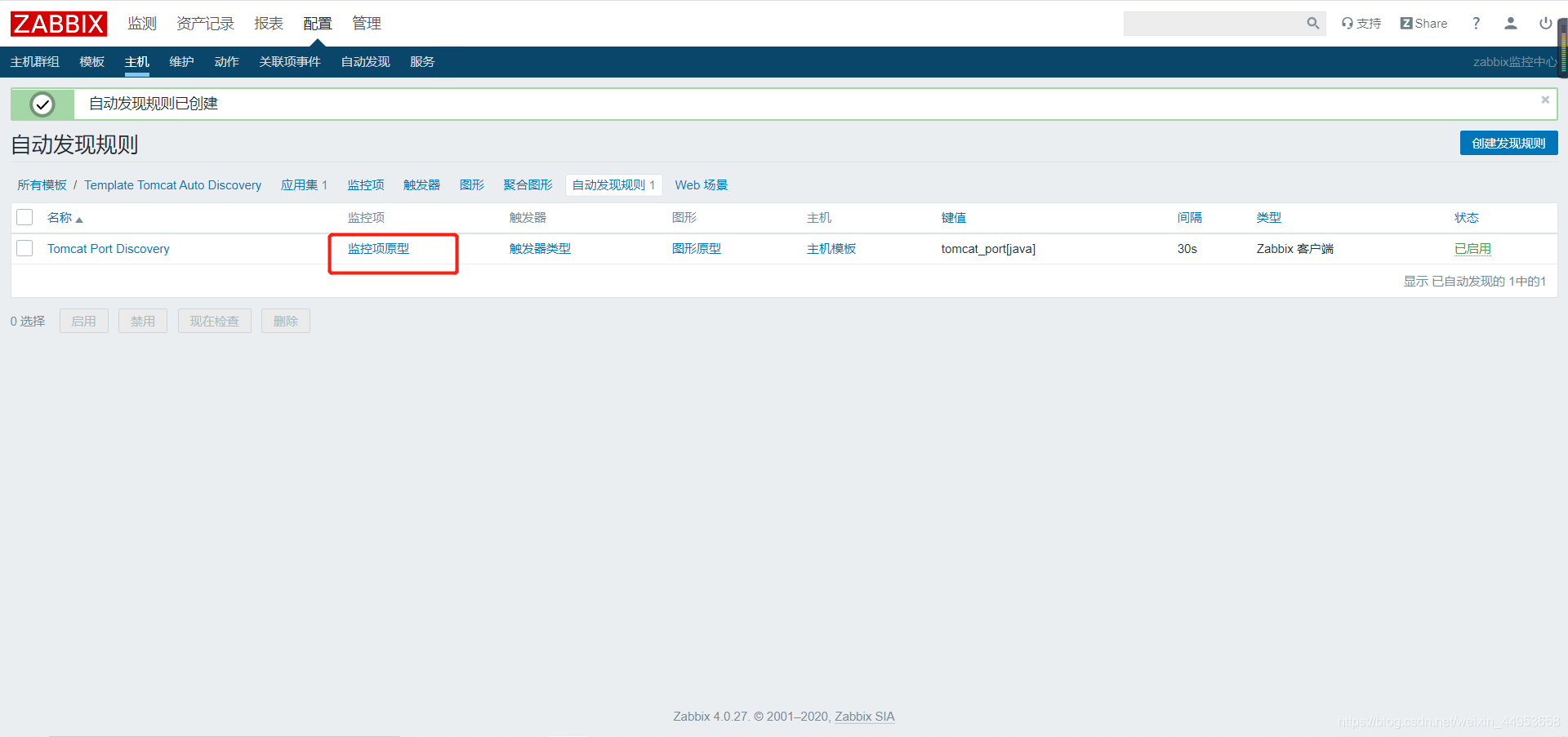The image size is (1568, 737).
Task: Go to 模板 submenu
Action: (92, 62)
